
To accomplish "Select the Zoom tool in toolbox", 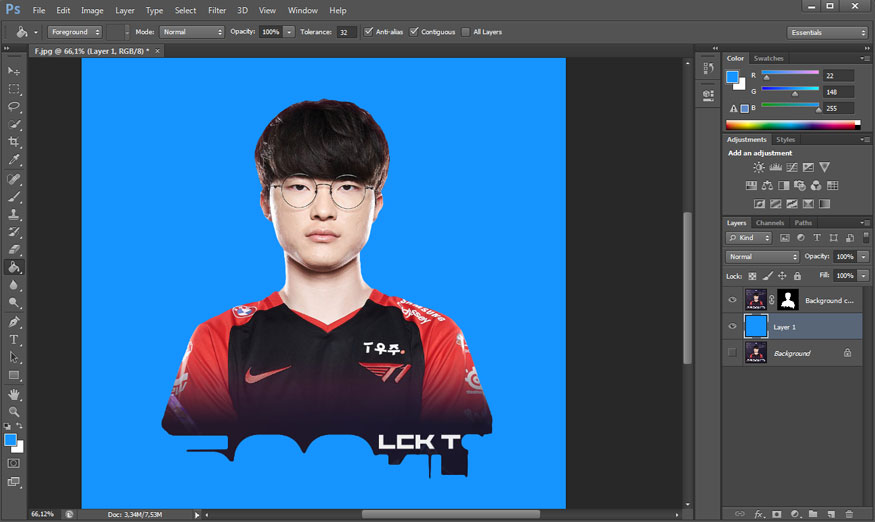I will click(x=14, y=412).
